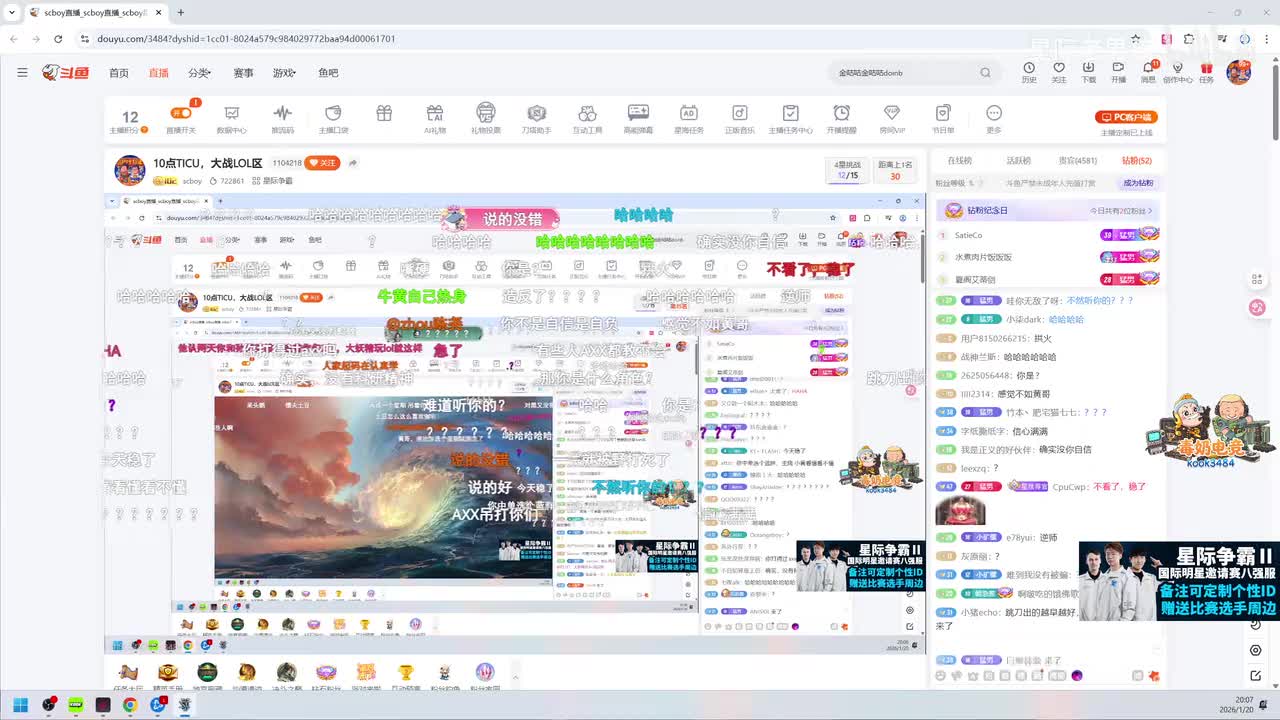Open the 互动工具 interaction tools
This screenshot has width=1280, height=720.
(587, 120)
